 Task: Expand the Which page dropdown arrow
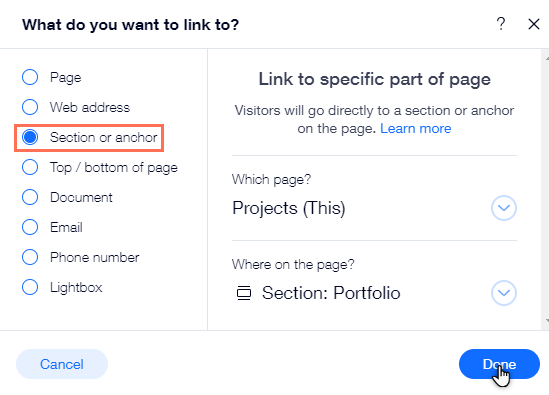click(504, 208)
